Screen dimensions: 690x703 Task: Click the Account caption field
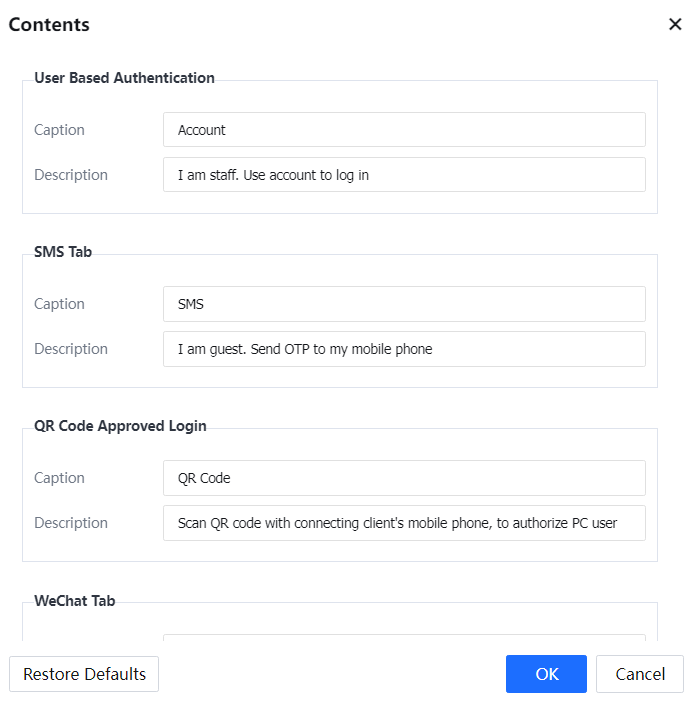(x=404, y=130)
